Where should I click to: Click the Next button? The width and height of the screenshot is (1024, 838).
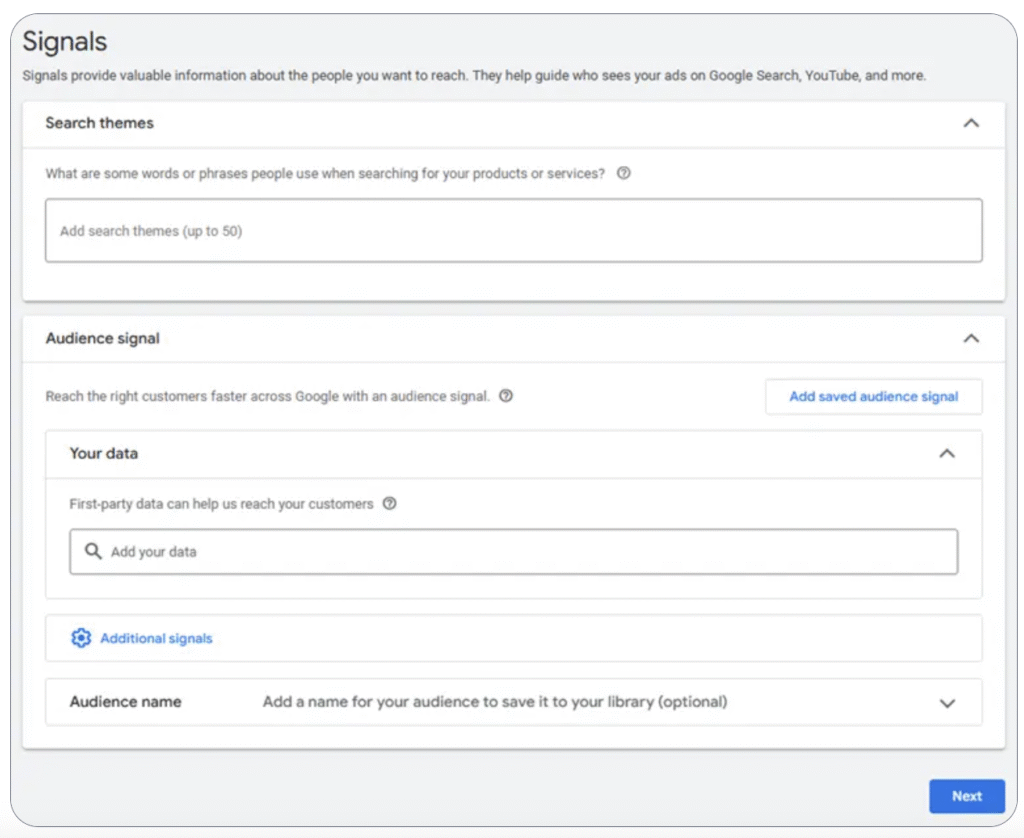click(x=967, y=796)
